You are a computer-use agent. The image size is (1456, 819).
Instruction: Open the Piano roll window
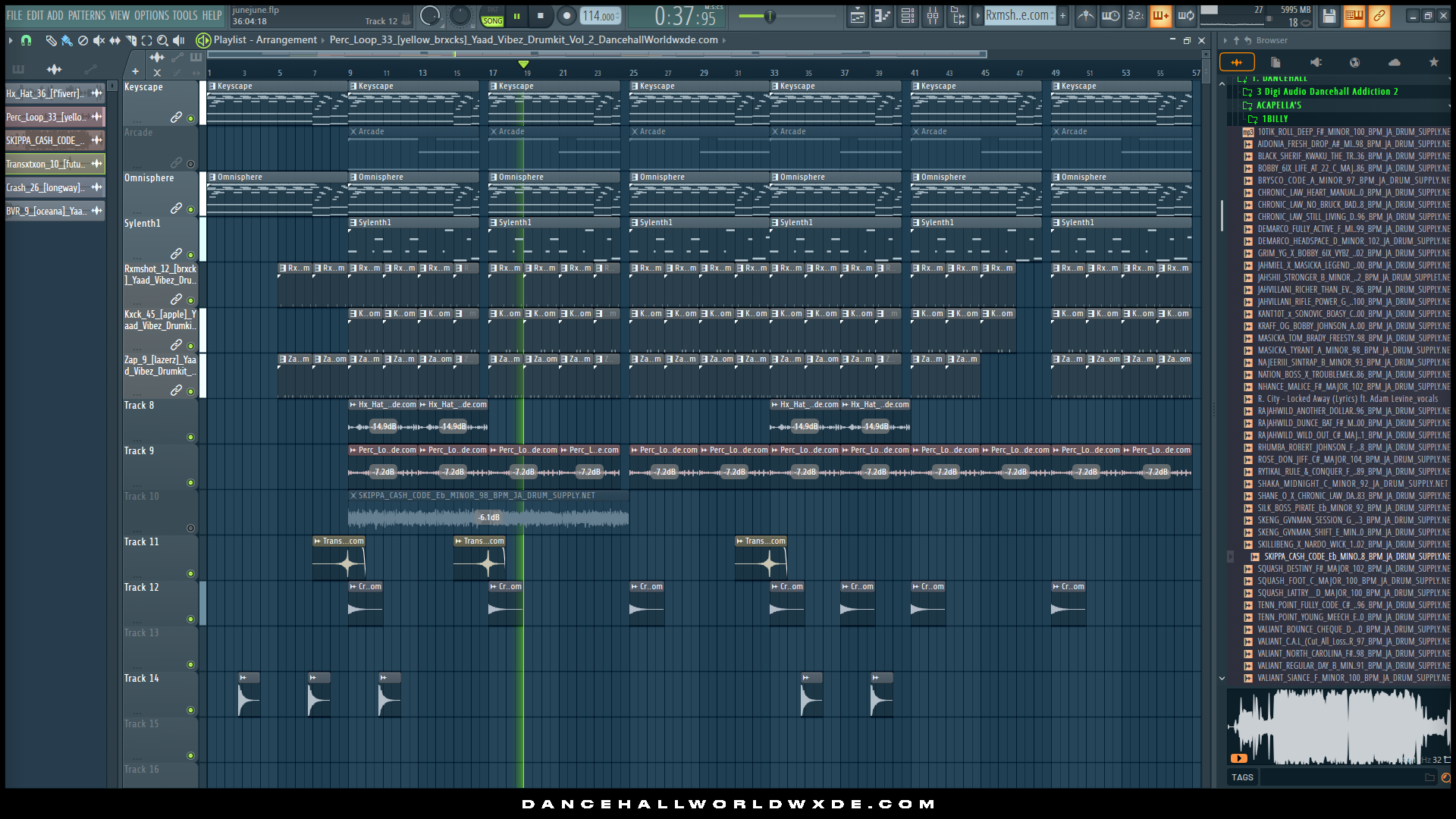tap(882, 16)
